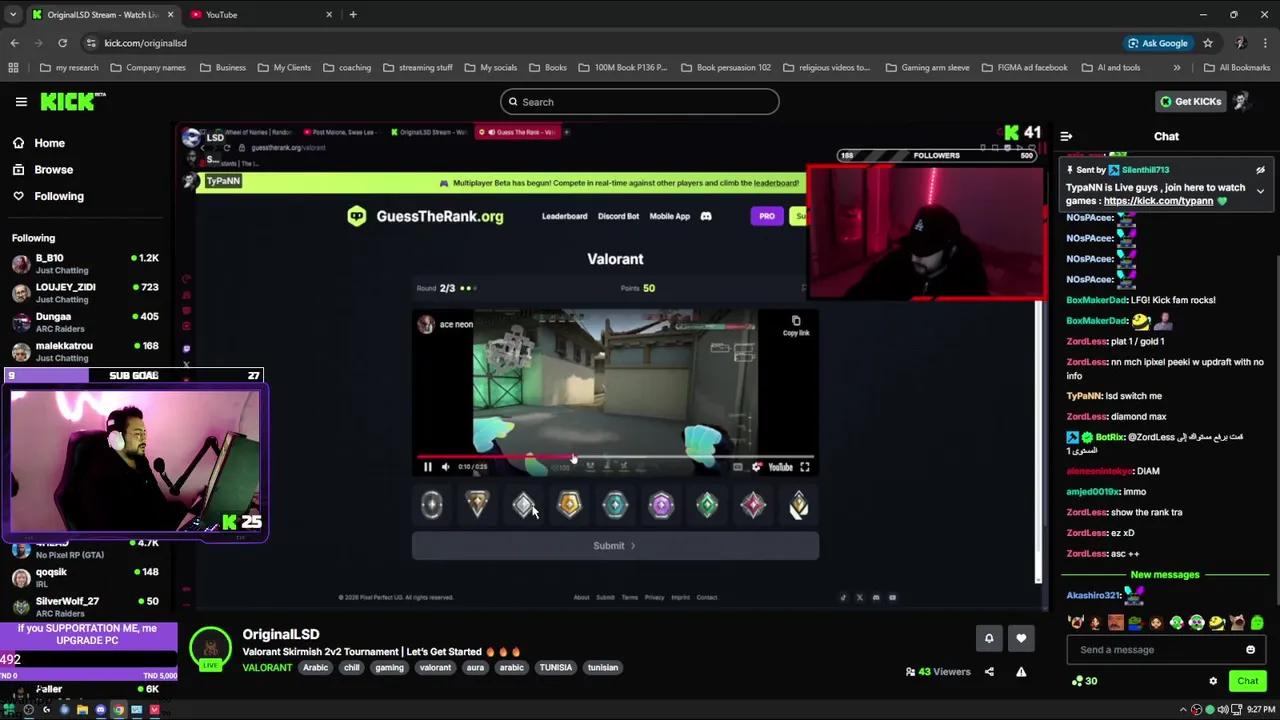The height and width of the screenshot is (720, 1280).
Task: Bookmark this page with the star
Action: (1208, 43)
